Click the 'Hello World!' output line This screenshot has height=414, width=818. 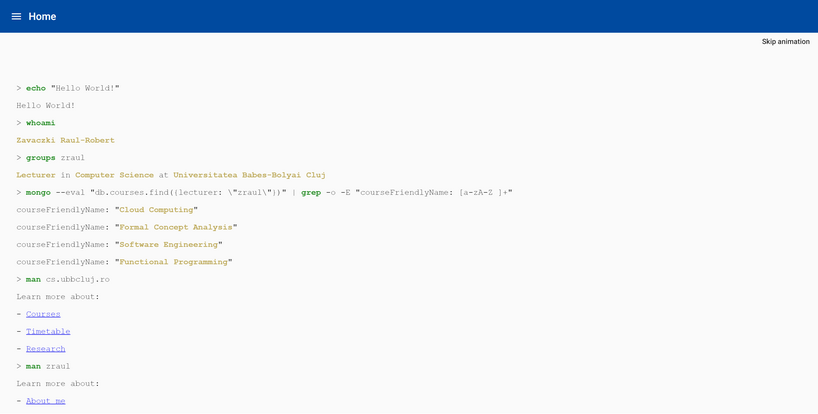pyautogui.click(x=45, y=105)
